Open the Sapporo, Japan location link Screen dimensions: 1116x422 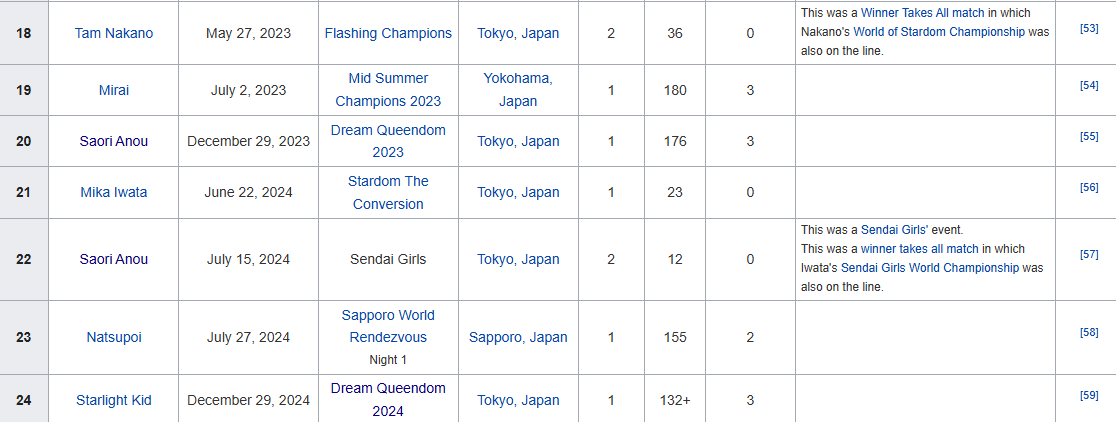tap(518, 337)
